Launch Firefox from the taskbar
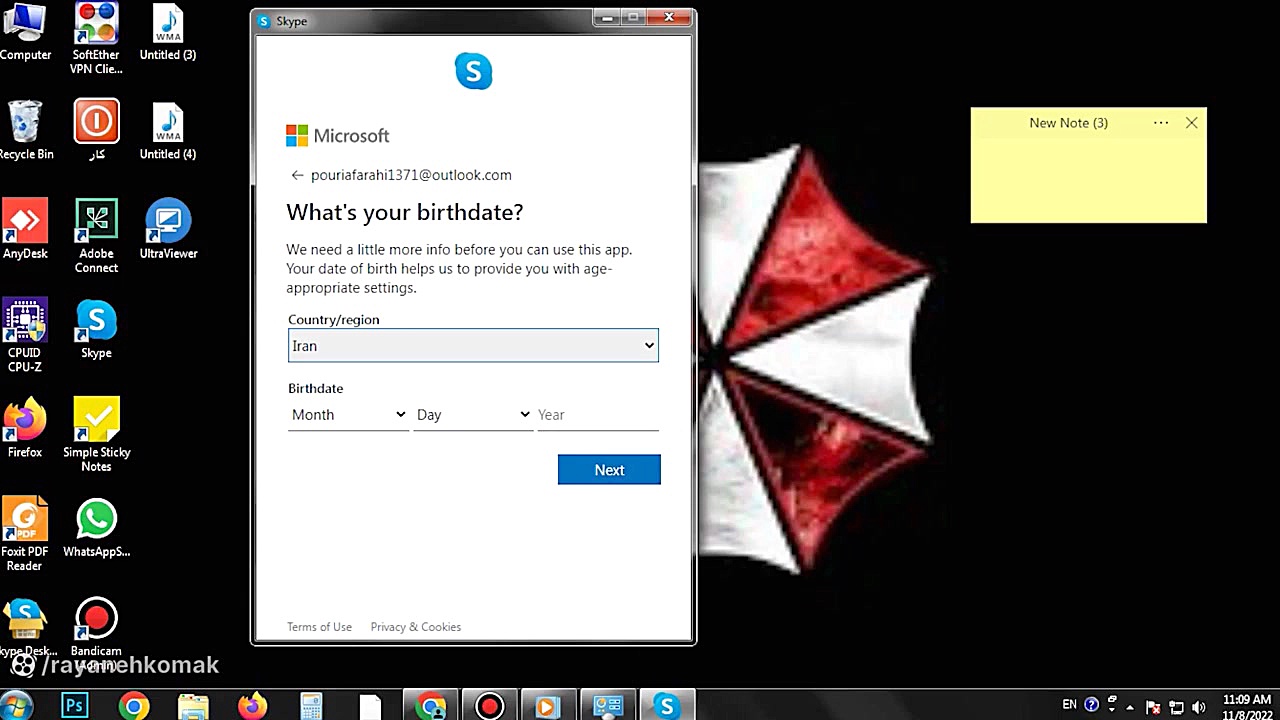The image size is (1280, 720). pos(252,706)
